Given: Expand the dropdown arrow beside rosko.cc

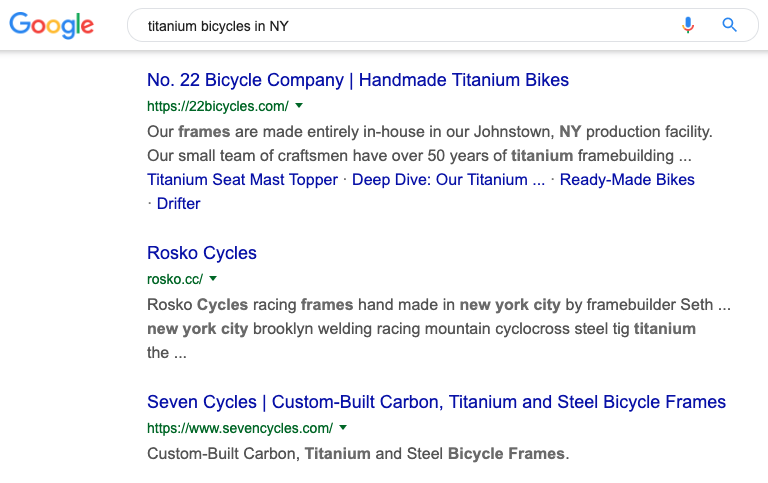Looking at the screenshot, I should tap(213, 278).
